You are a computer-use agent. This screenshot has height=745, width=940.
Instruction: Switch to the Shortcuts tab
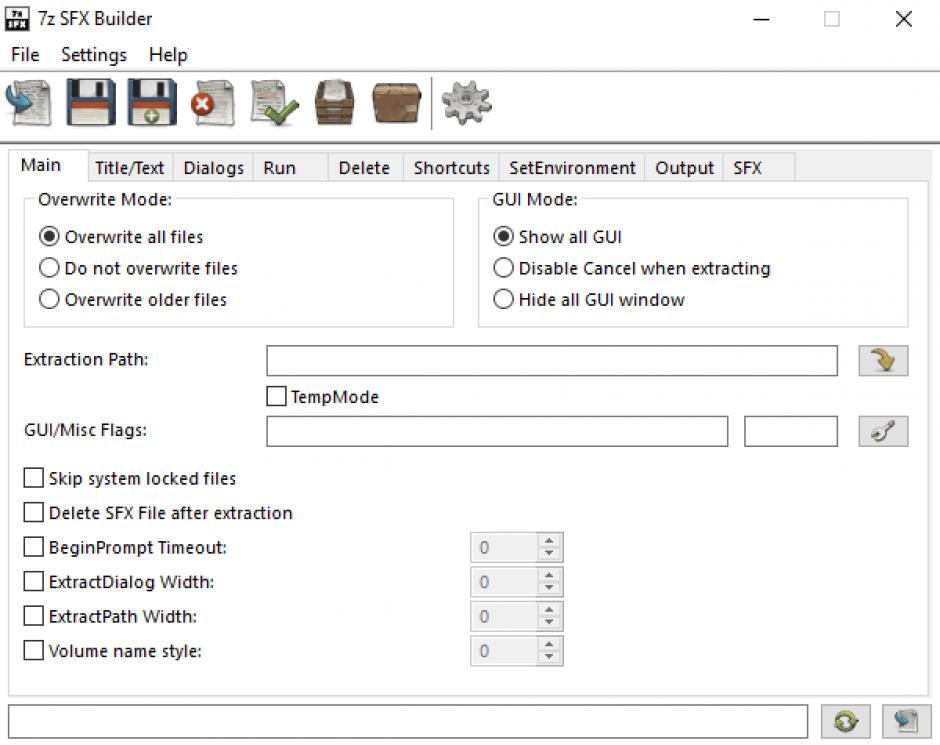(451, 168)
